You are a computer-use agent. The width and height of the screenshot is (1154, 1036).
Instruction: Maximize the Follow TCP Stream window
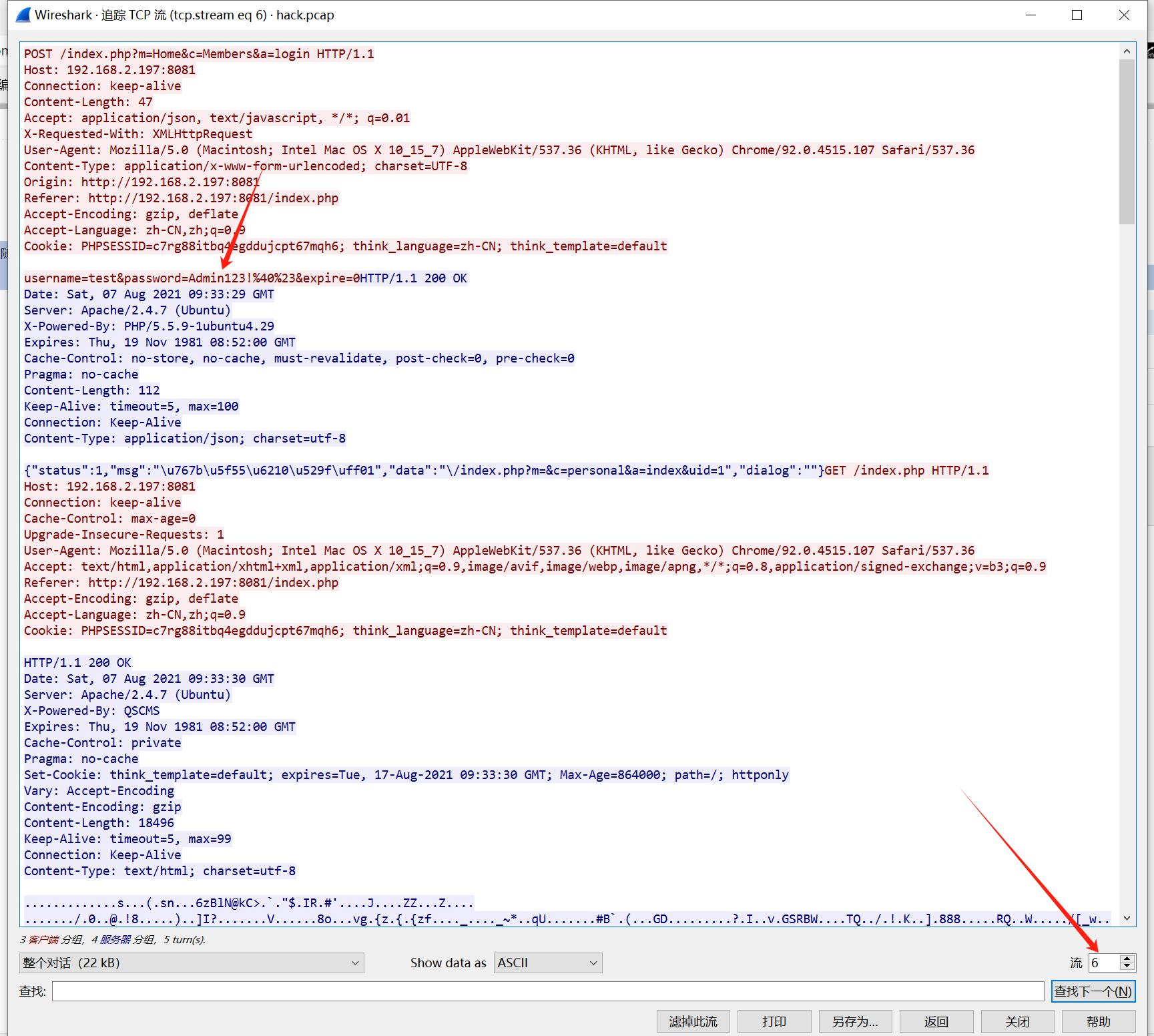(1077, 15)
